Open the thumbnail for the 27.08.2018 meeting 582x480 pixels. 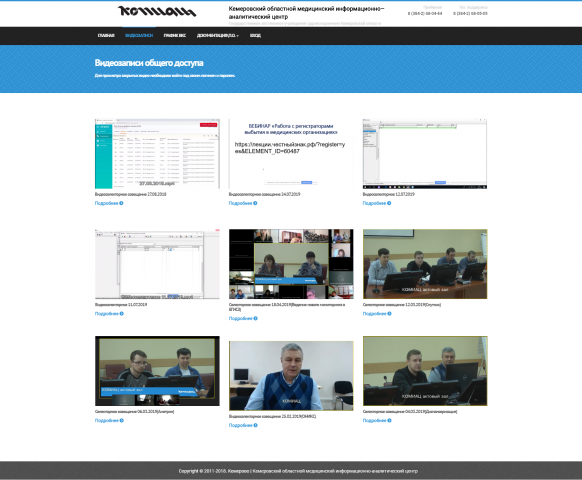pos(157,154)
